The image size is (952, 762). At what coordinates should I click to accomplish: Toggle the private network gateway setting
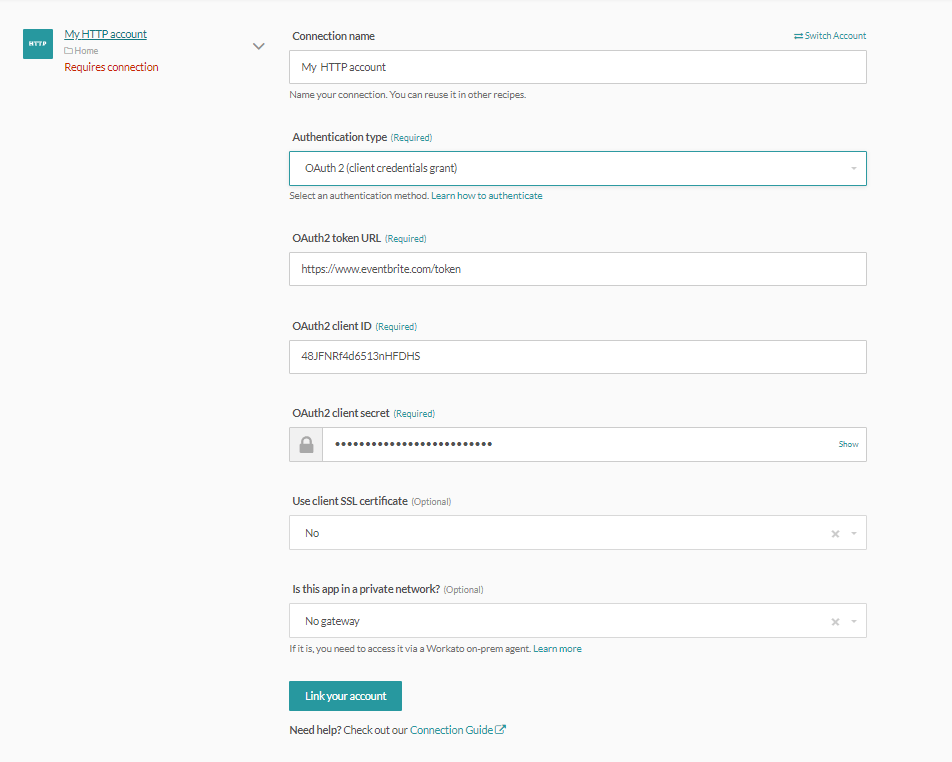click(x=577, y=621)
